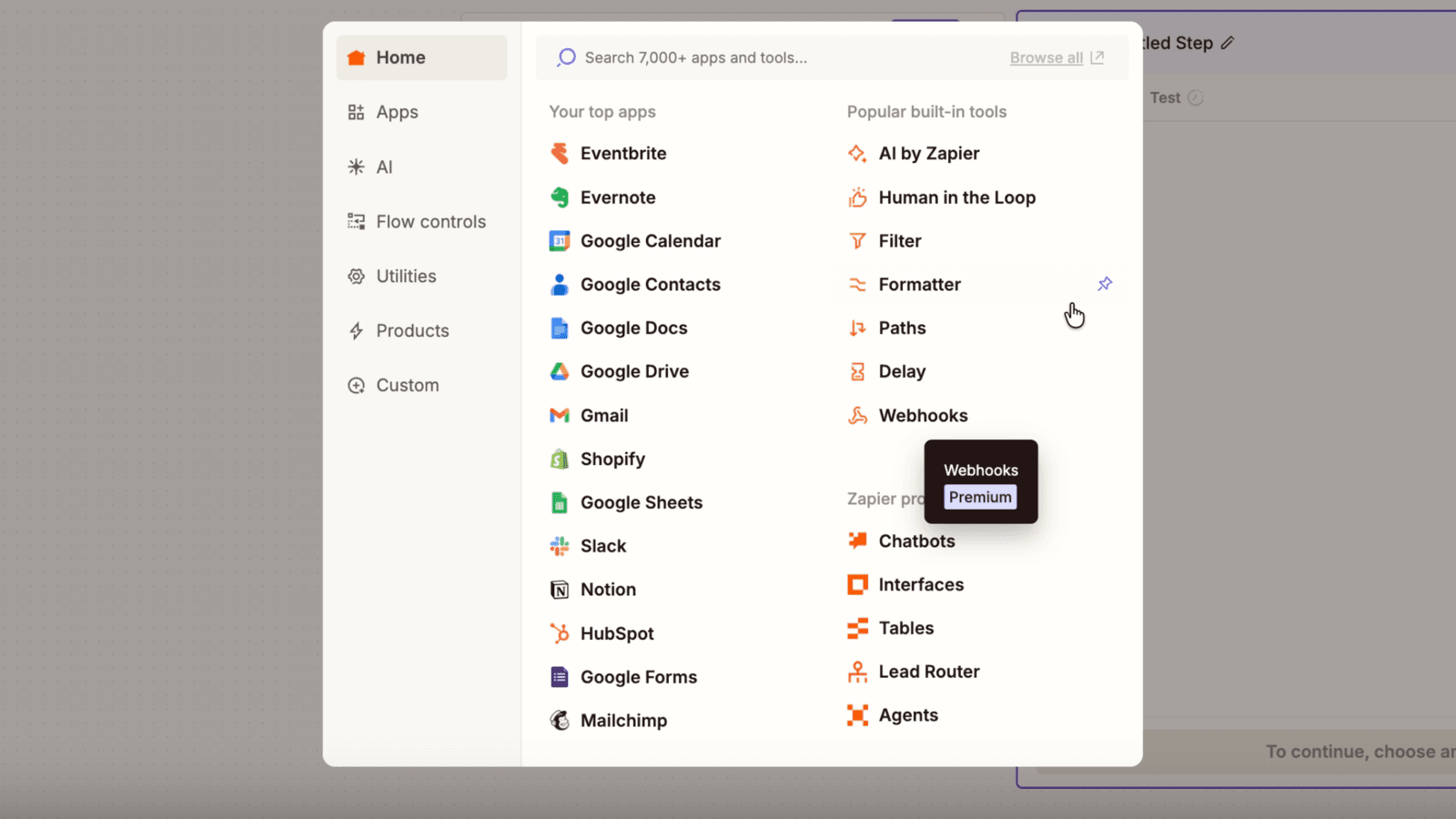Click the Evernote elephant icon
1456x819 pixels.
pyautogui.click(x=560, y=197)
